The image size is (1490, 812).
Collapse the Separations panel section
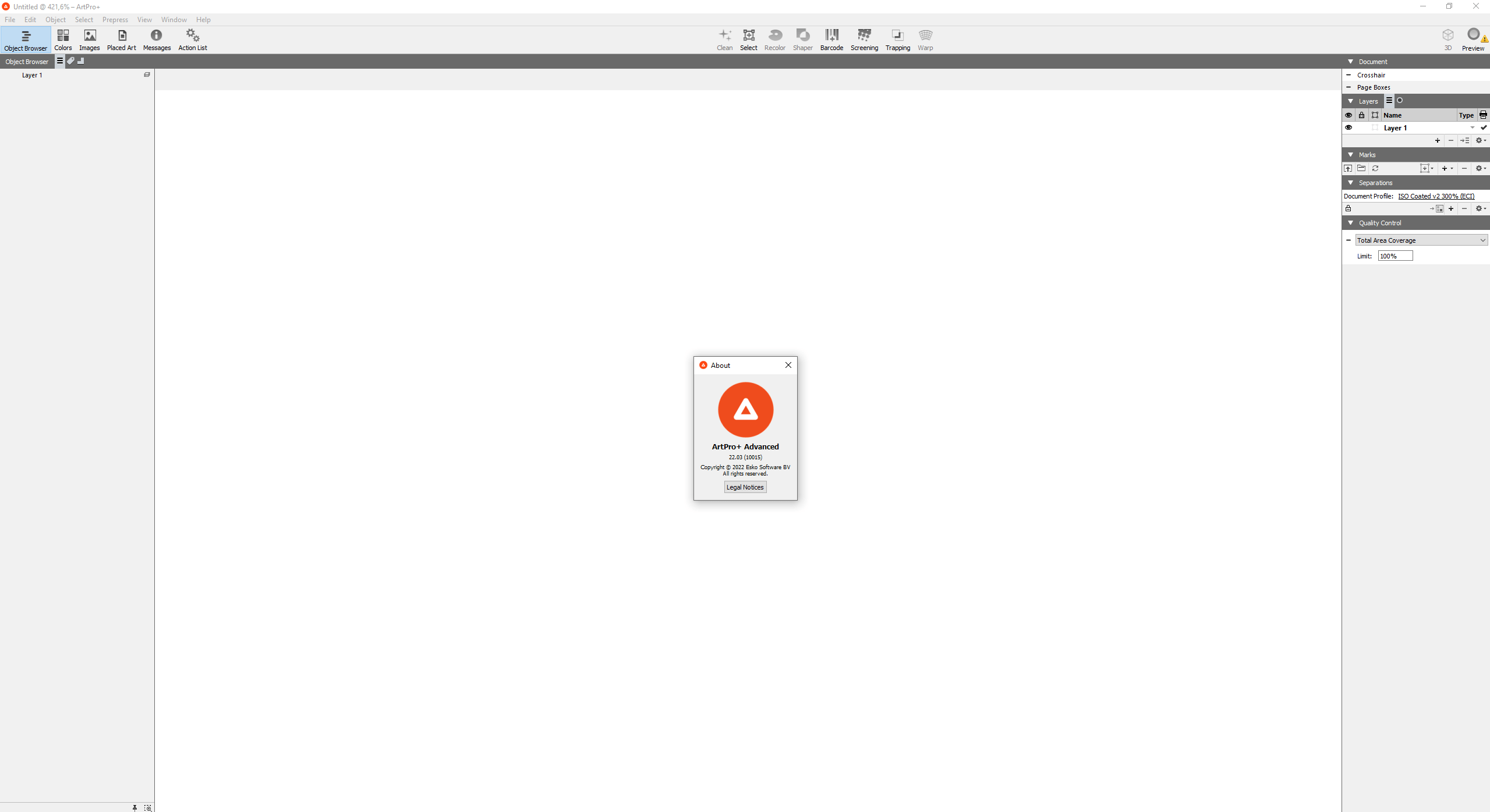[x=1350, y=182]
